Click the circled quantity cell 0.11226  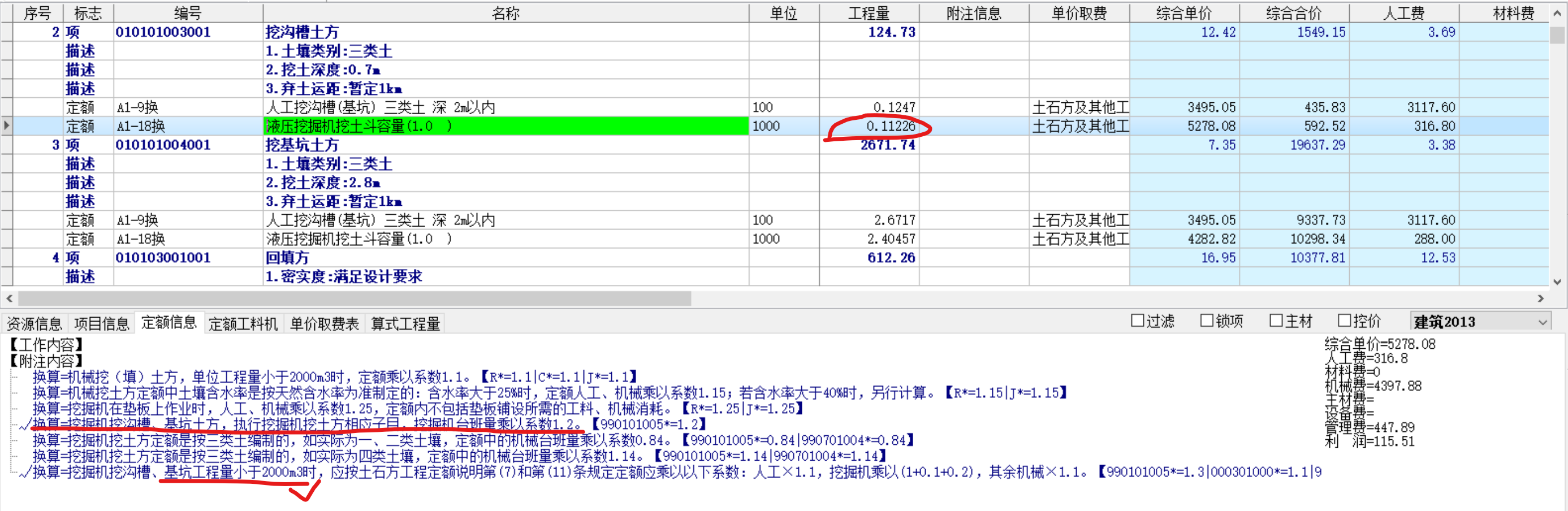[x=869, y=126]
